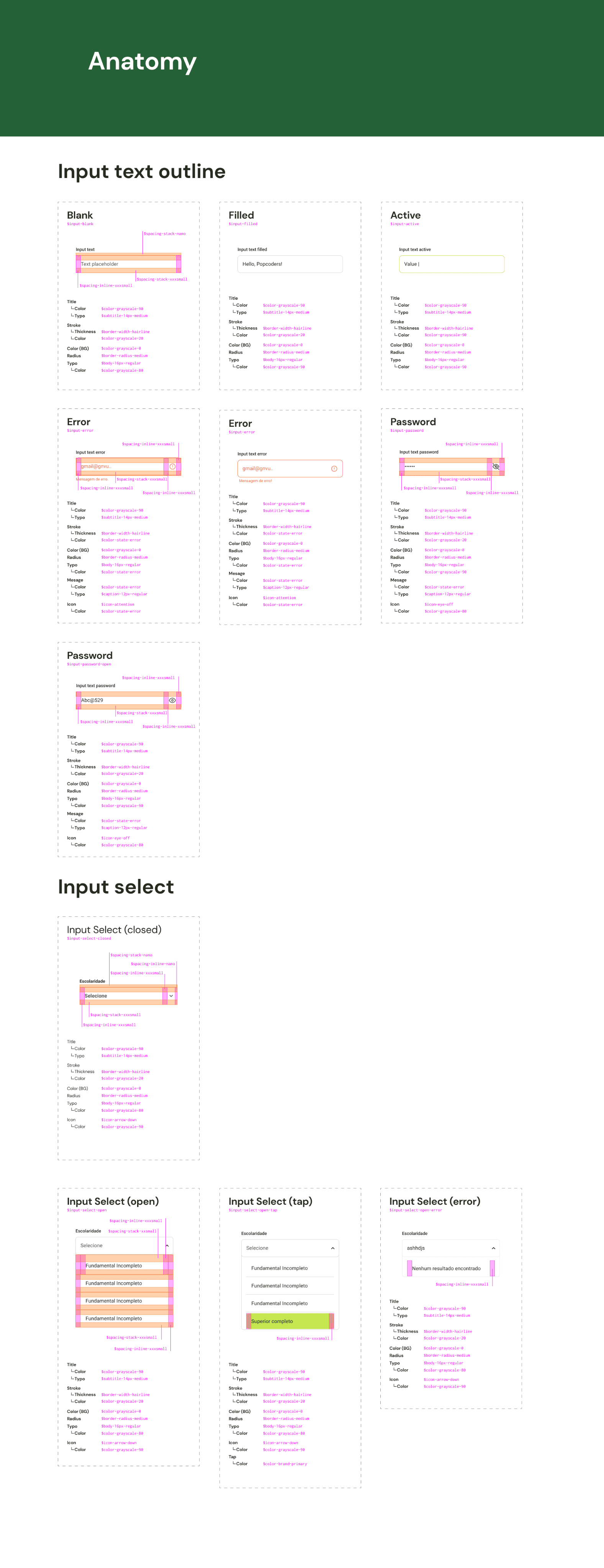Click Escolaridade label in Input Select (tap)
604x1568 pixels.
[x=254, y=1233]
